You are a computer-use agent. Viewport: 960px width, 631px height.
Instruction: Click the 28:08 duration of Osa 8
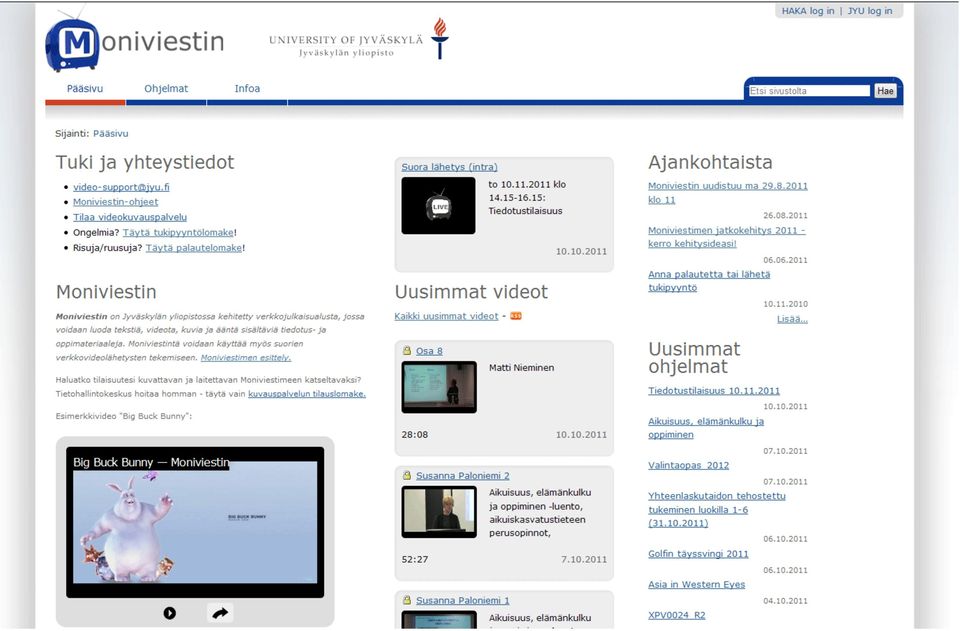tap(414, 435)
